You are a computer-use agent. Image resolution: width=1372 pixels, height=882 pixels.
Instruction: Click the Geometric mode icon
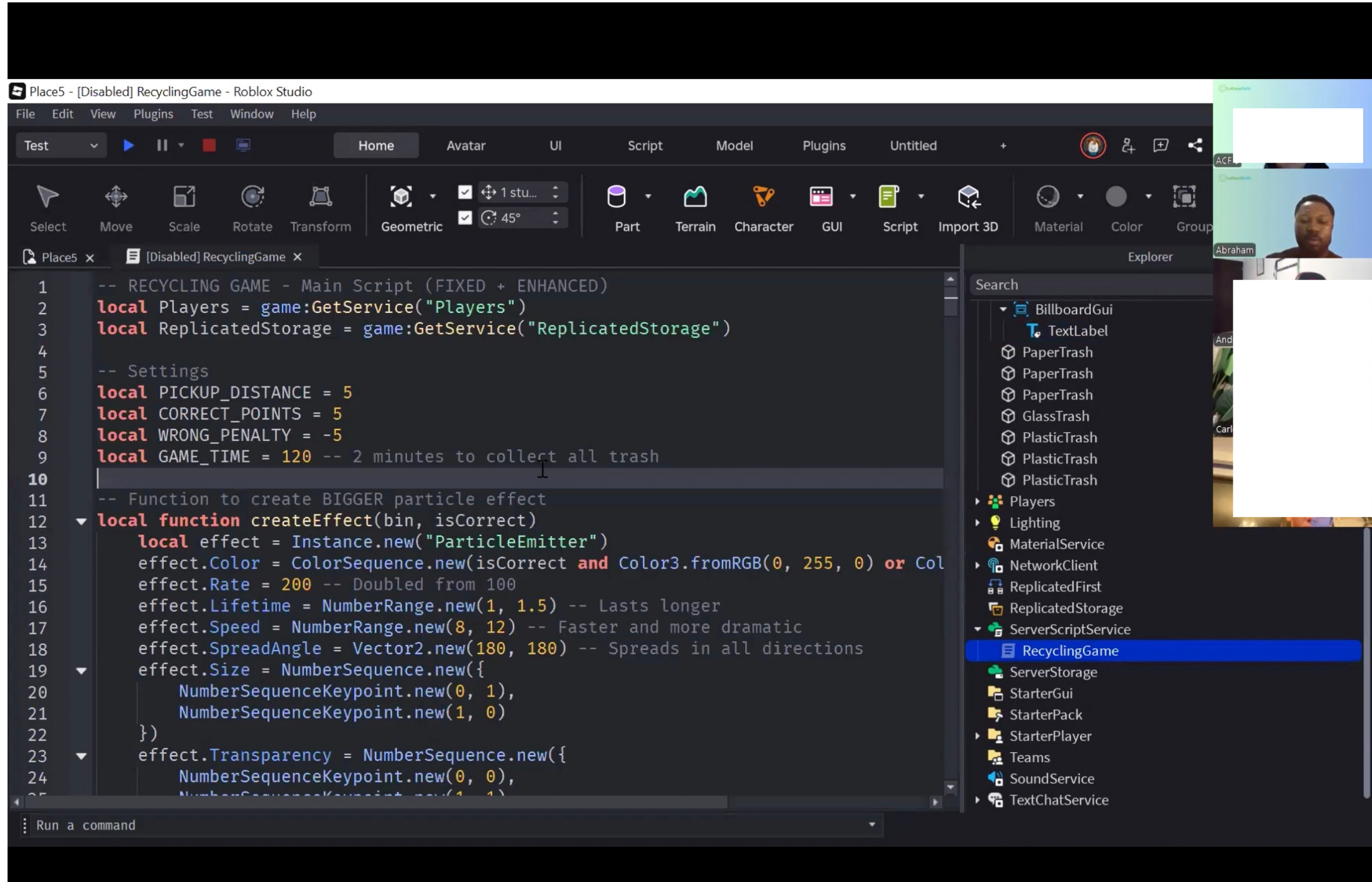(401, 196)
